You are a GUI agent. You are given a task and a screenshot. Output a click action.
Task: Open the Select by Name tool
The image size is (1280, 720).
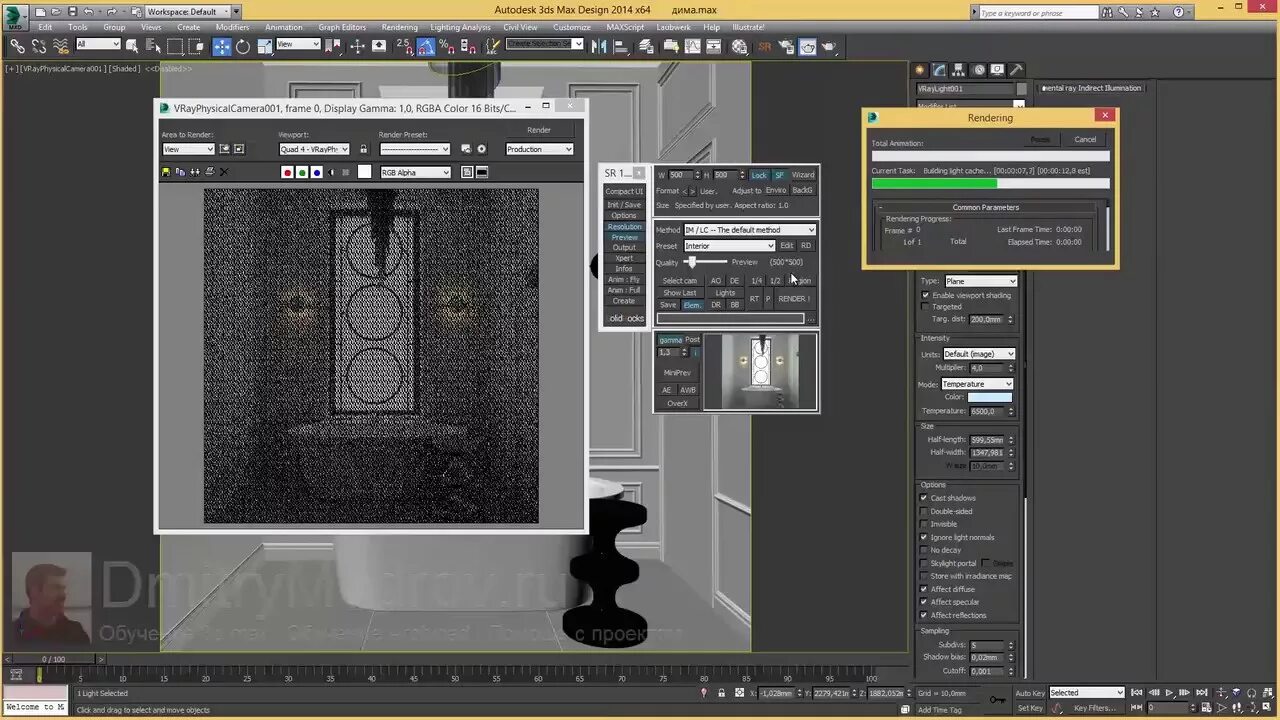click(x=153, y=46)
